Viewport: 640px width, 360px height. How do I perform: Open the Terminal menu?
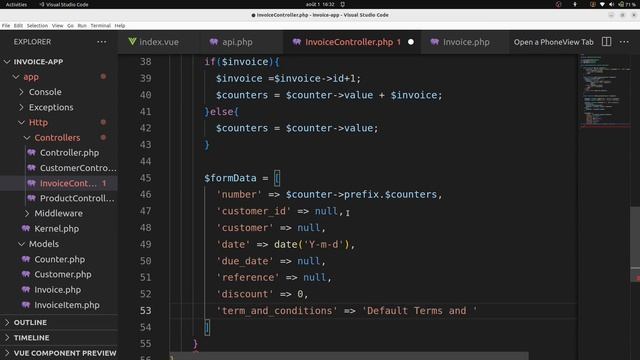pos(100,25)
